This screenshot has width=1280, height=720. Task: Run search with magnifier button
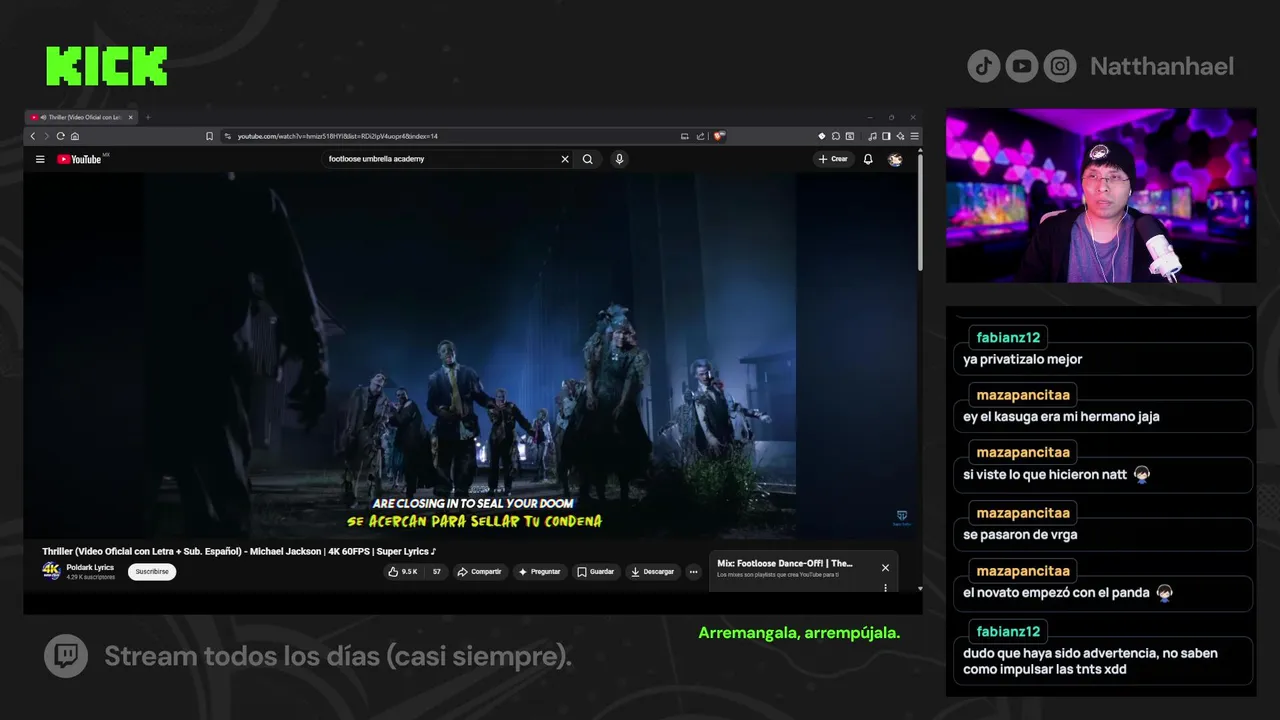coord(588,159)
